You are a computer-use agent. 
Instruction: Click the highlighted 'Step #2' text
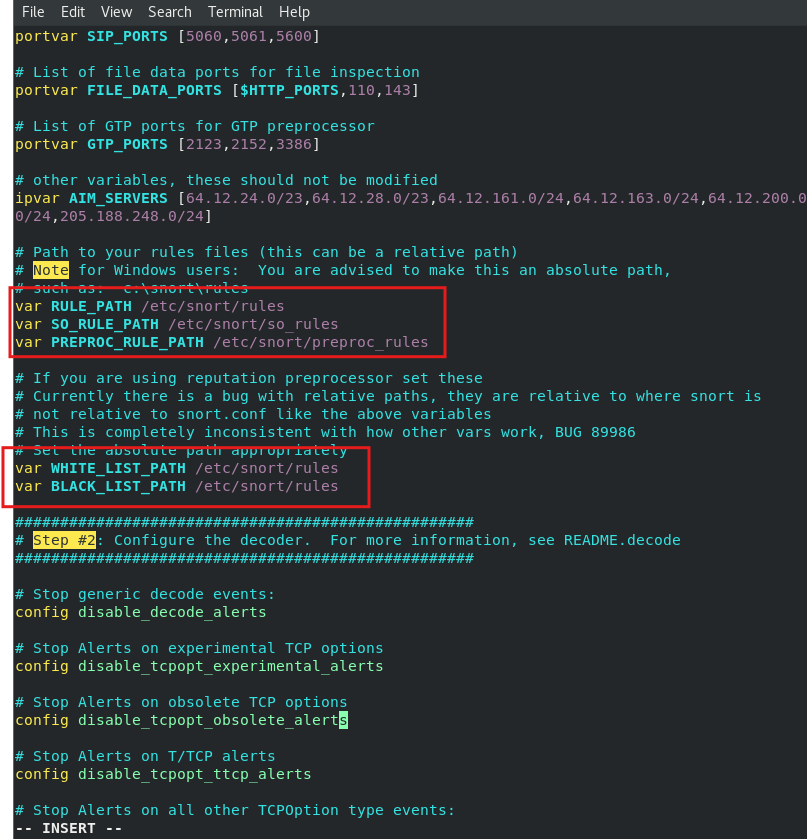64,540
